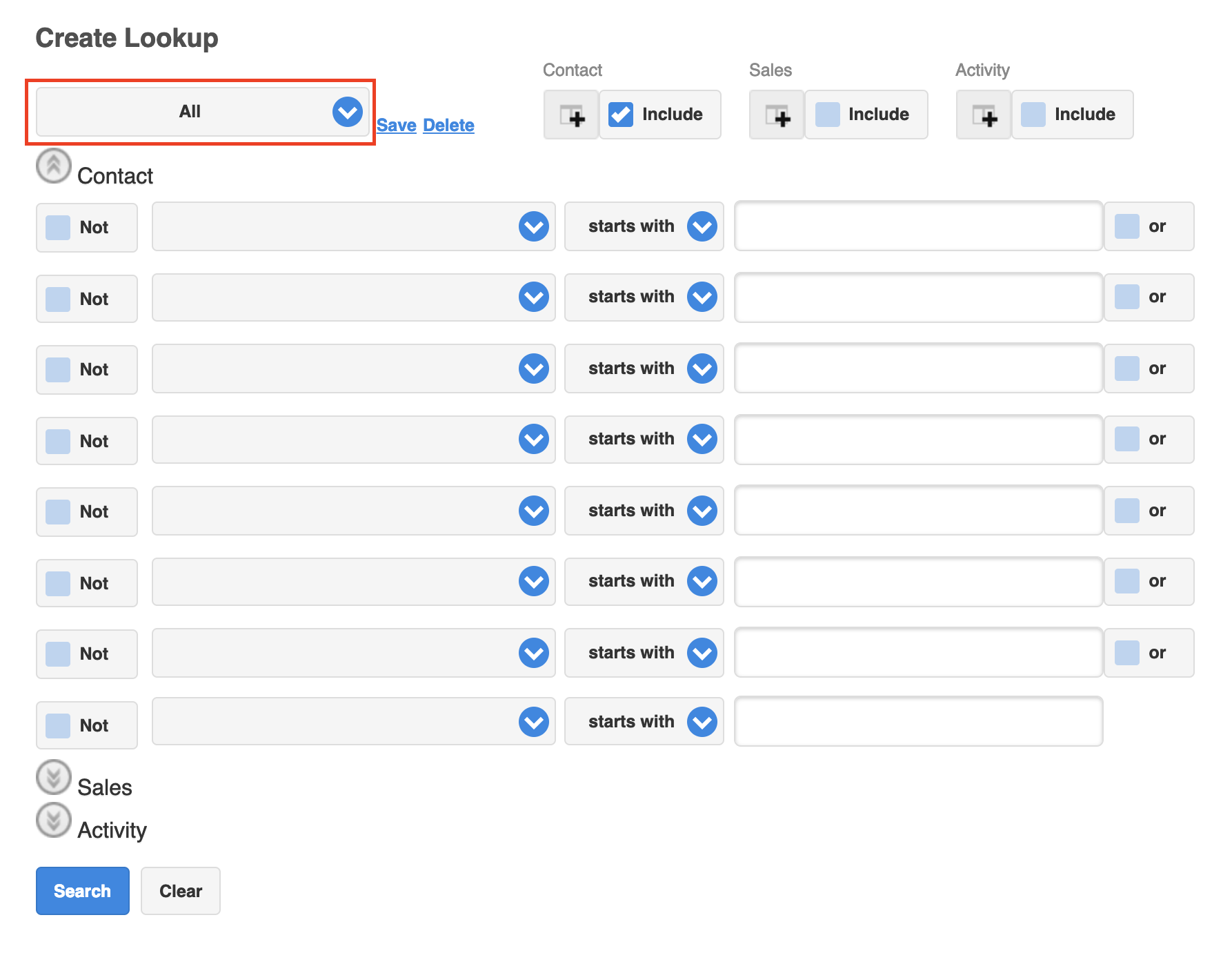Click the add-column icon under Contact

(x=571, y=115)
